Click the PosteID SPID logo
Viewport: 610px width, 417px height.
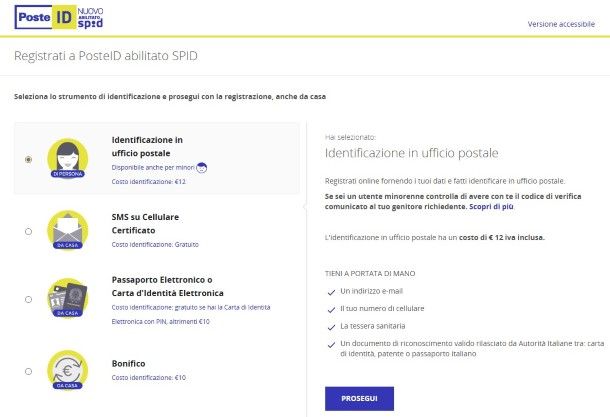click(59, 17)
